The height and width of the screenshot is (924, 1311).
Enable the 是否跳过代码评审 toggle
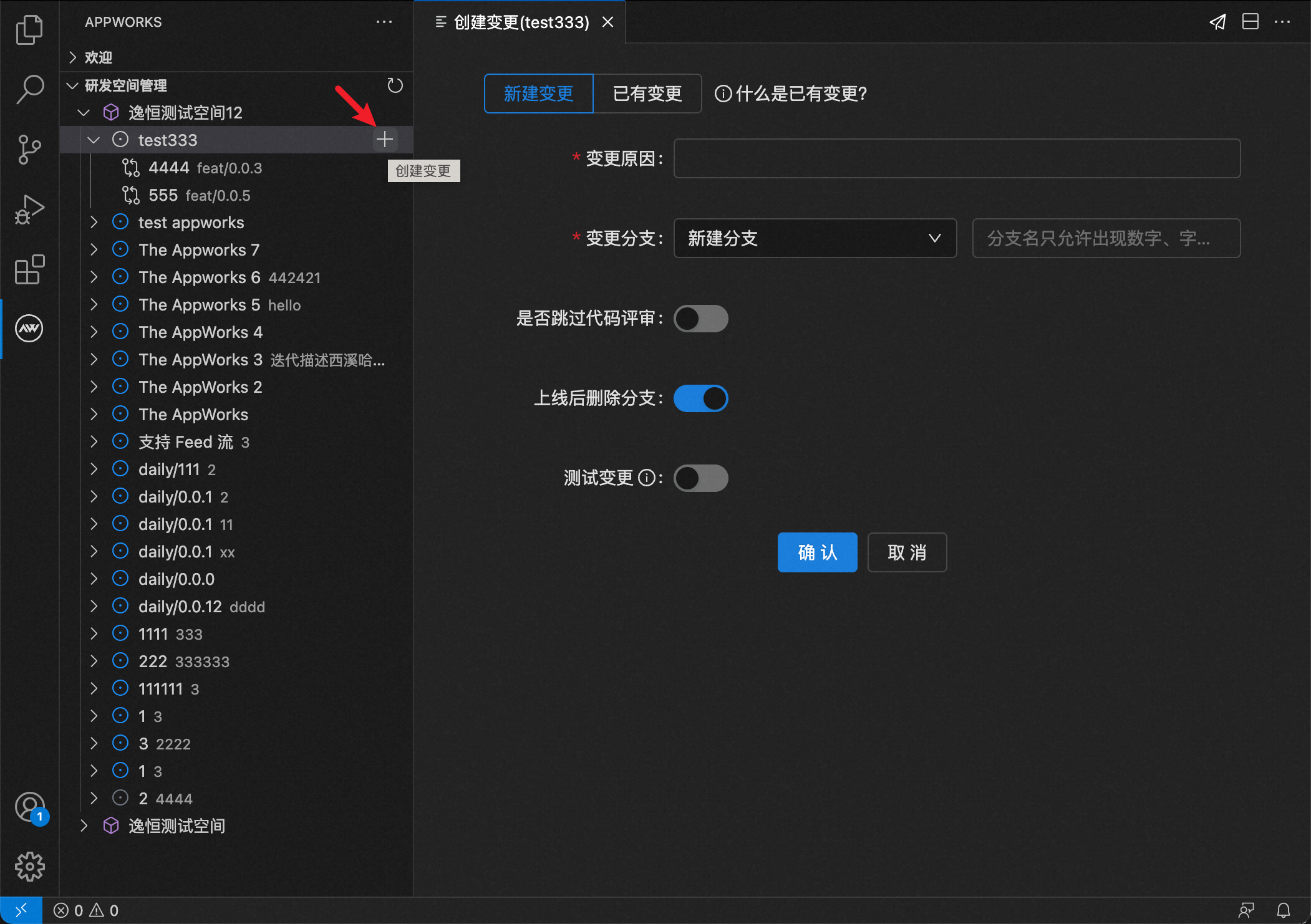(700, 319)
